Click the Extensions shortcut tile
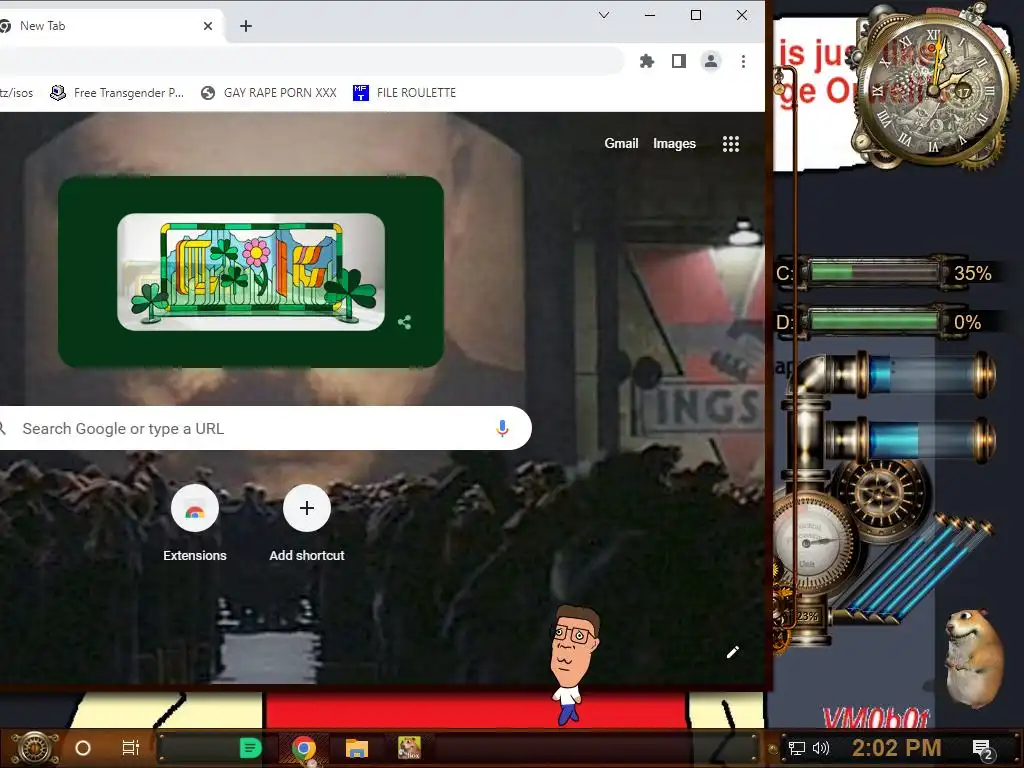Screen dimensions: 1024x768 point(195,524)
